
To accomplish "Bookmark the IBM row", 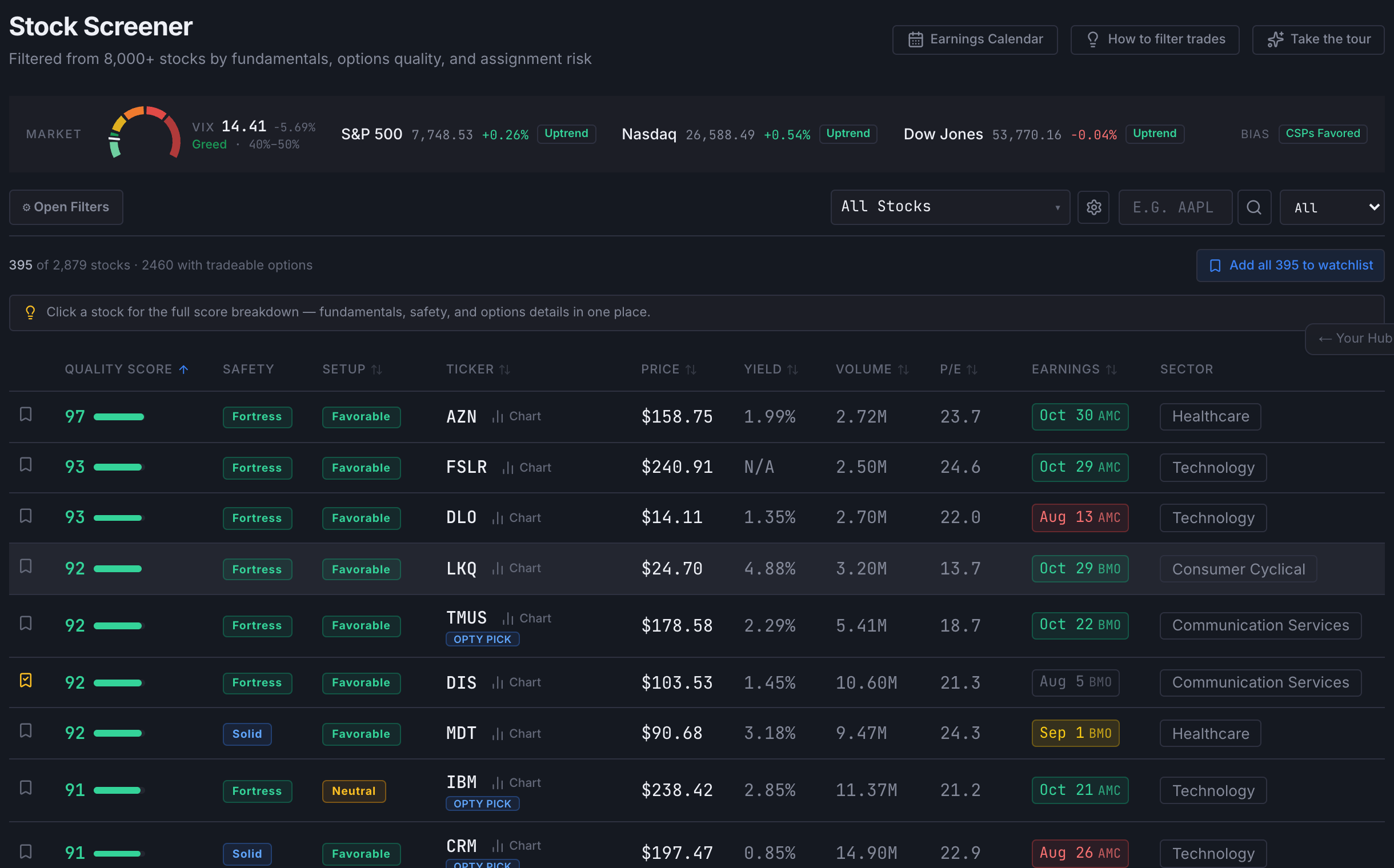I will (25, 788).
